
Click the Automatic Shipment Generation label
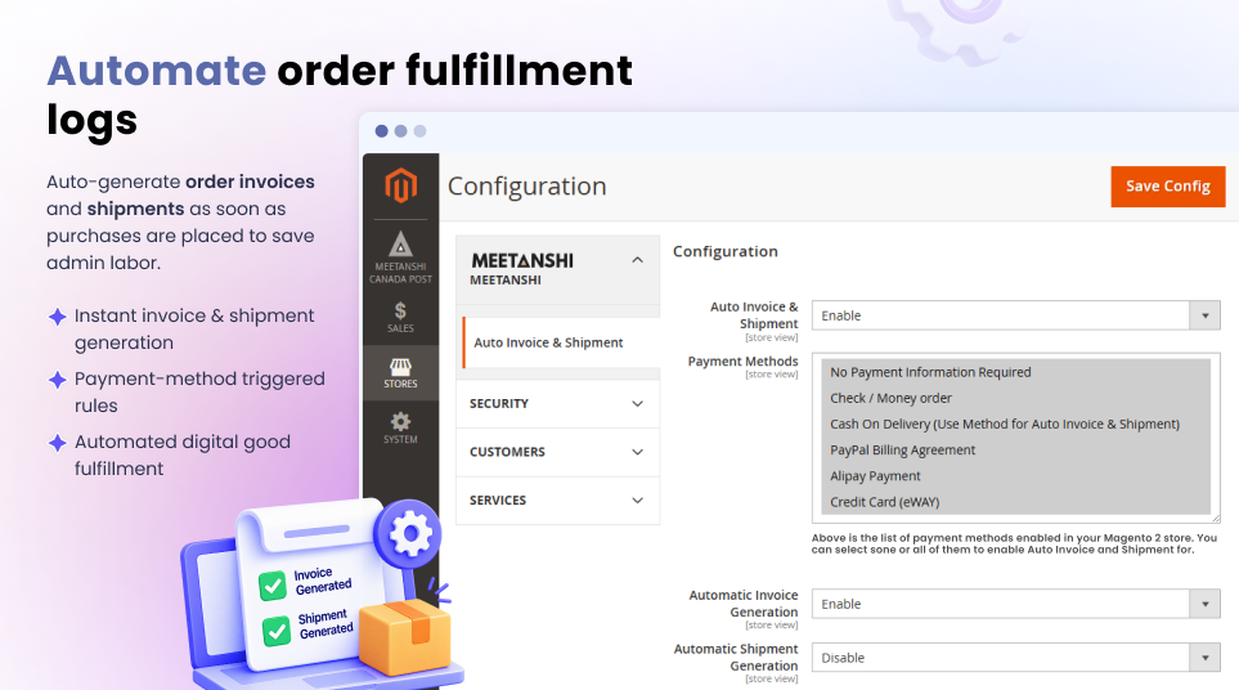coord(736,657)
